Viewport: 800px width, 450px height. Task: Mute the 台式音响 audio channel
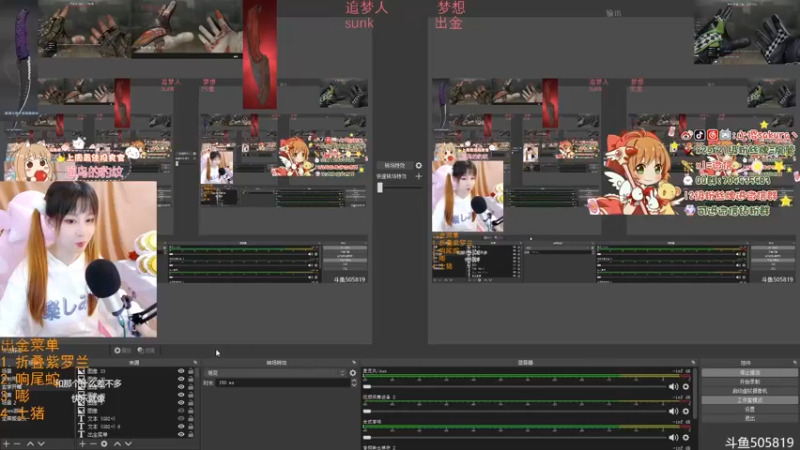673,437
